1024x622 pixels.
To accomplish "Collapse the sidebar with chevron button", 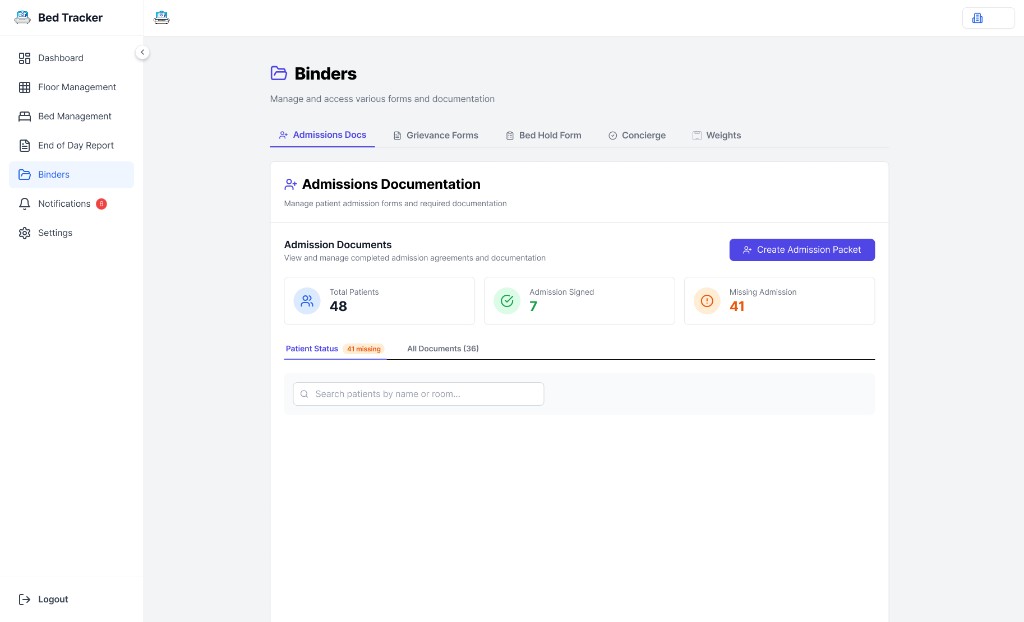I will tap(142, 52).
